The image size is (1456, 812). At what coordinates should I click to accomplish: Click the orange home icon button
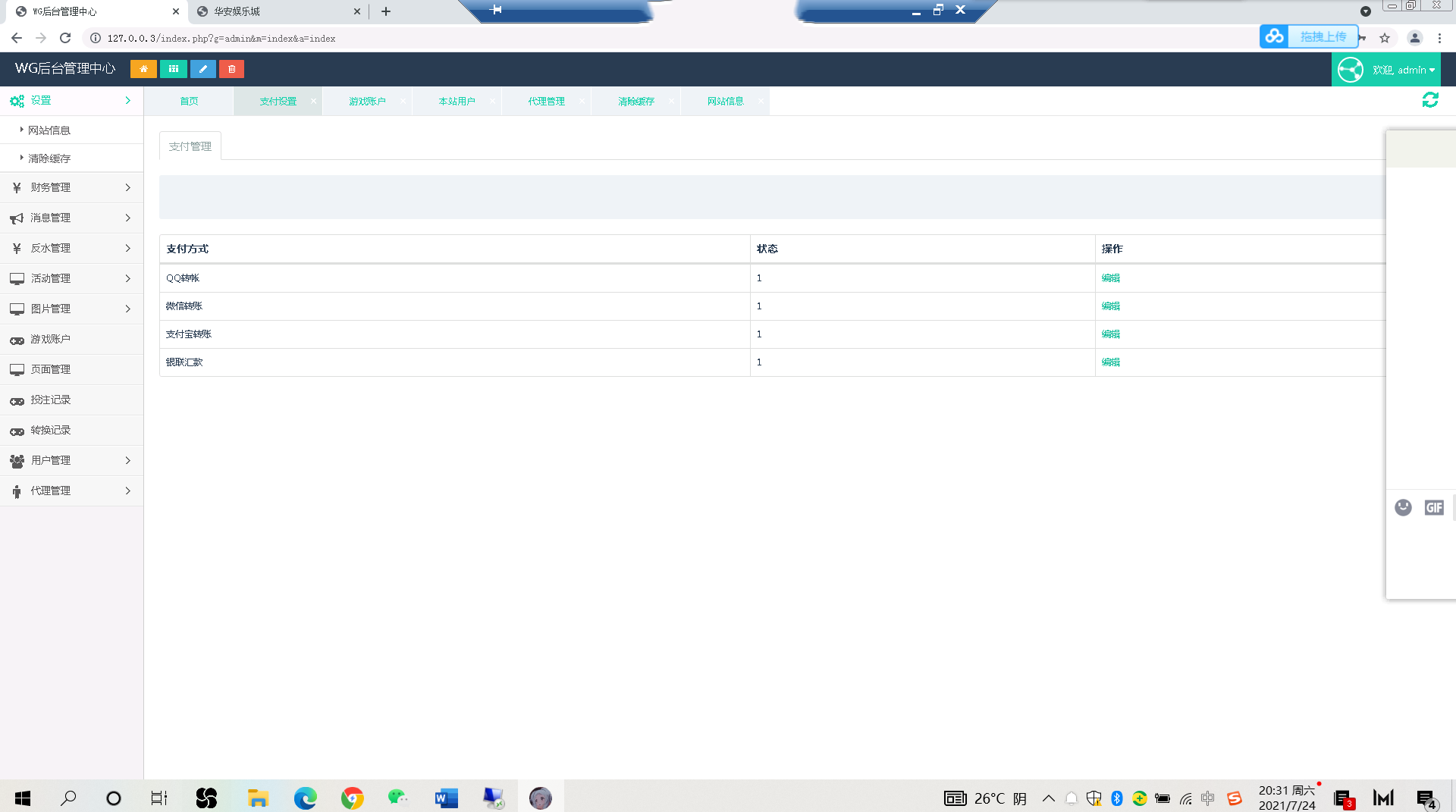(143, 69)
